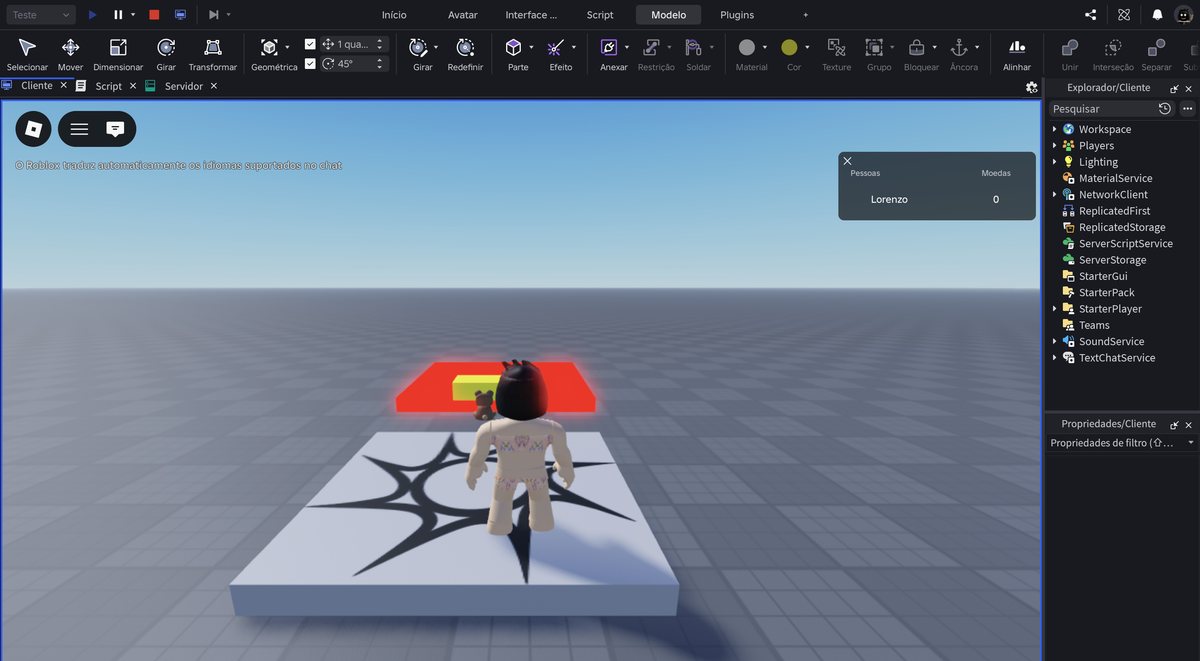Open the Material gray swatch picker
Screen dimensions: 1200x661
746,47
